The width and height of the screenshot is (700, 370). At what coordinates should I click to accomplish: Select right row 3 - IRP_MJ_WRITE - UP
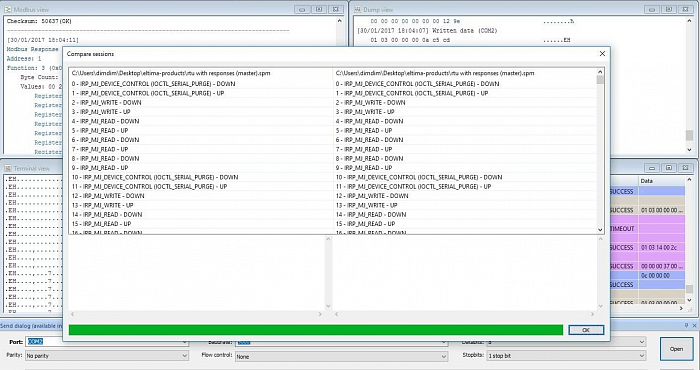coord(464,112)
